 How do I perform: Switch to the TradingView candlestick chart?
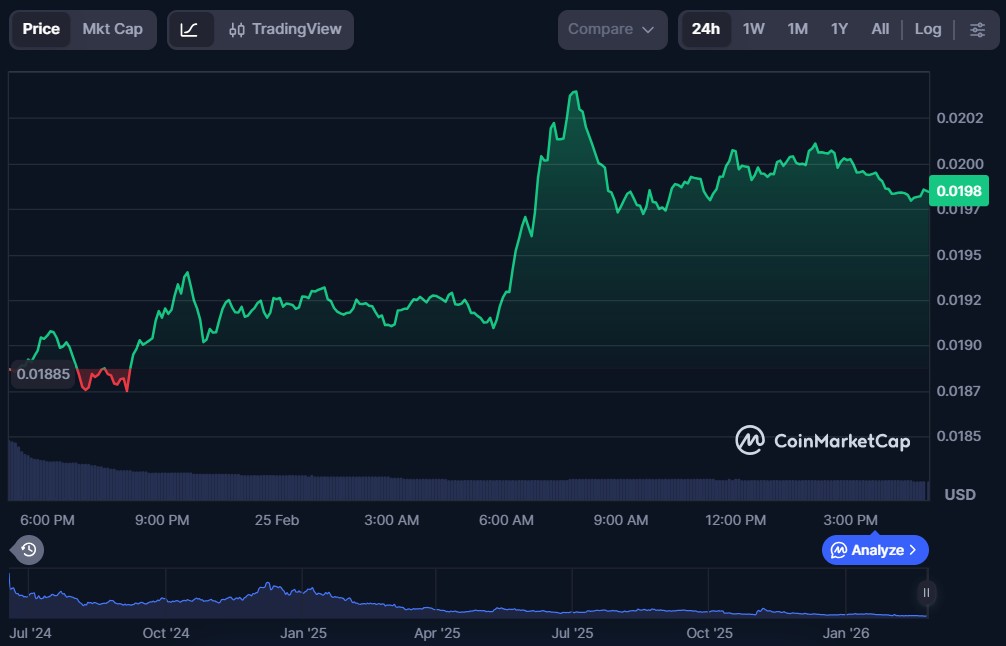tap(285, 30)
